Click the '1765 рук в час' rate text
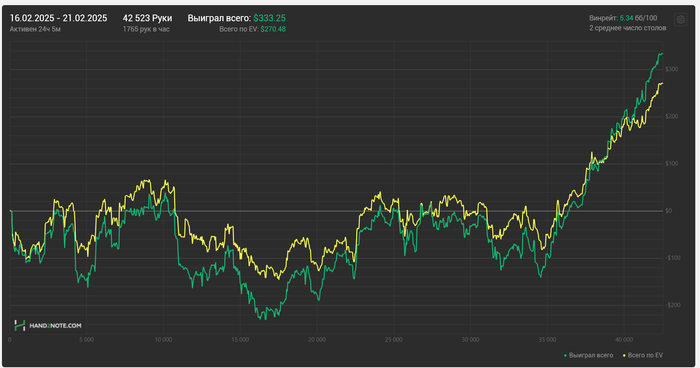Viewport: 700px width, 368px height. pyautogui.click(x=146, y=29)
